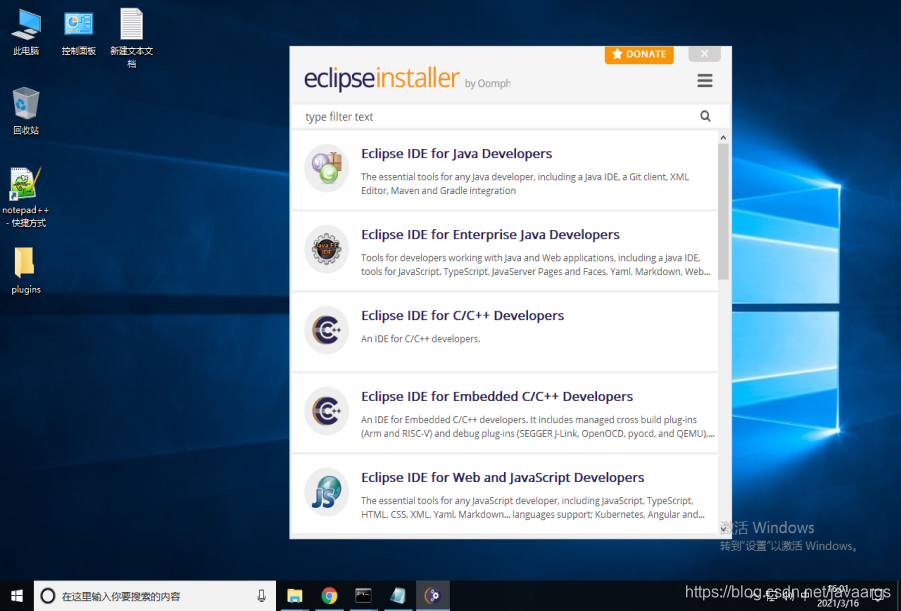
Task: Choose Eclipse IDE for Enterprise Java Developers
Action: point(490,235)
